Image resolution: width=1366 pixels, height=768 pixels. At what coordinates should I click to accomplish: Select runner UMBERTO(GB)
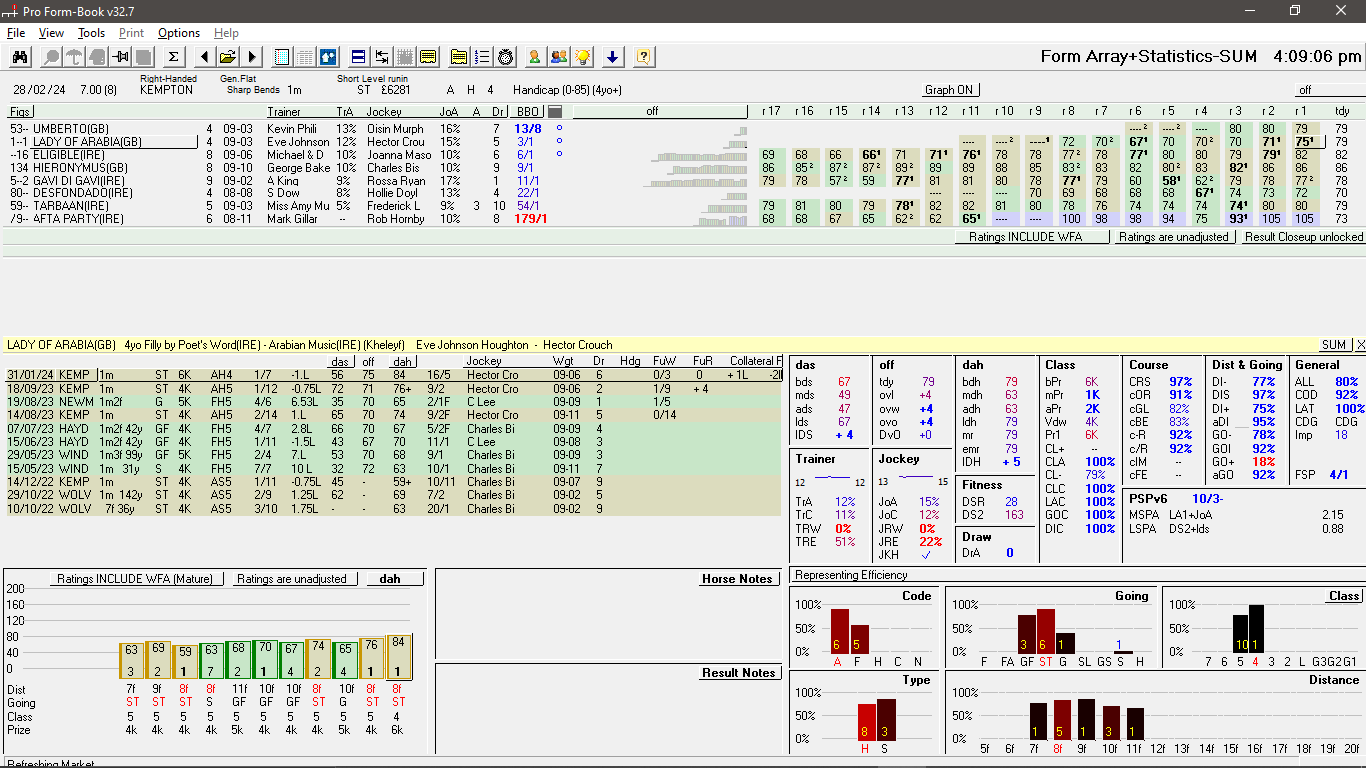(72, 129)
